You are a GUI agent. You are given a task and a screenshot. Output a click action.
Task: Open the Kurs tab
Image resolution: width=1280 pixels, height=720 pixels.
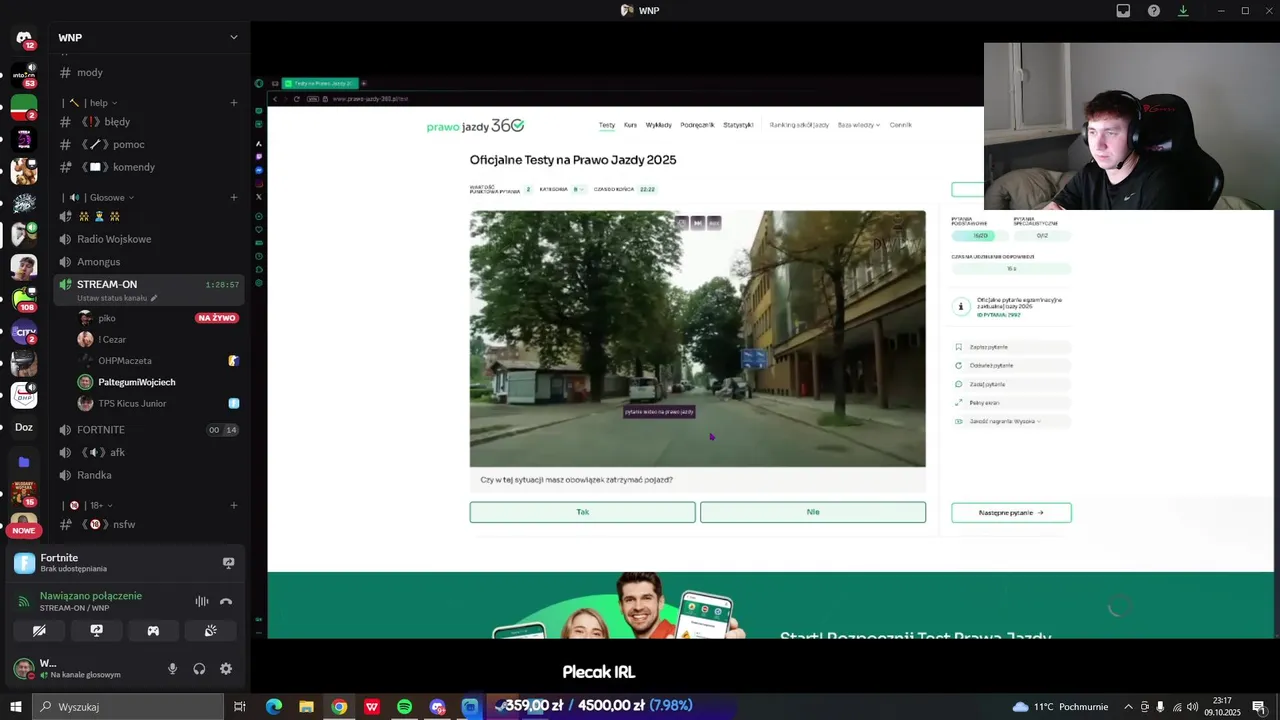point(630,125)
